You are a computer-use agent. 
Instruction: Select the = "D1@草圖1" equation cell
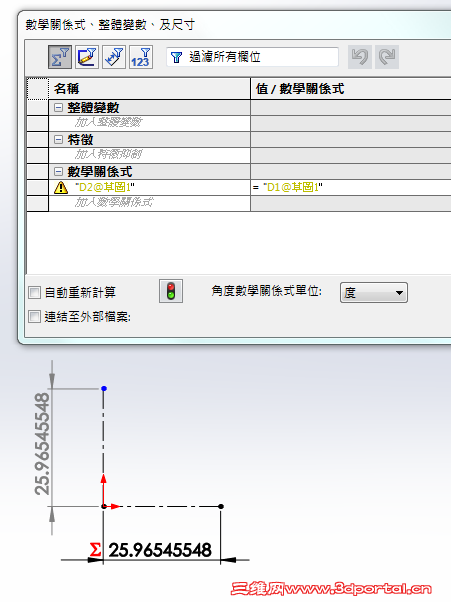351,187
